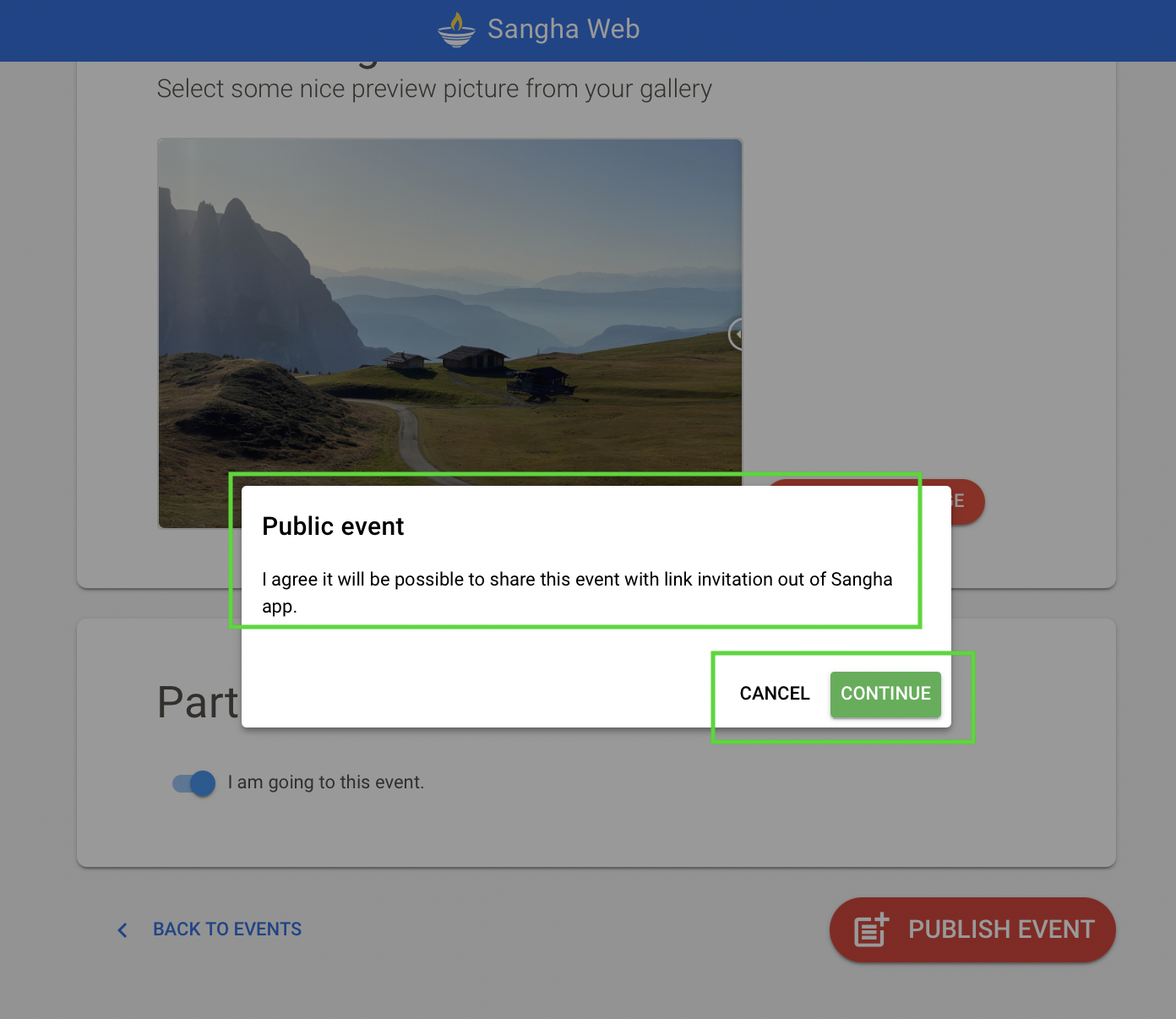
Task: Click the red PUBLISH EVENT button label
Action: click(x=1000, y=929)
